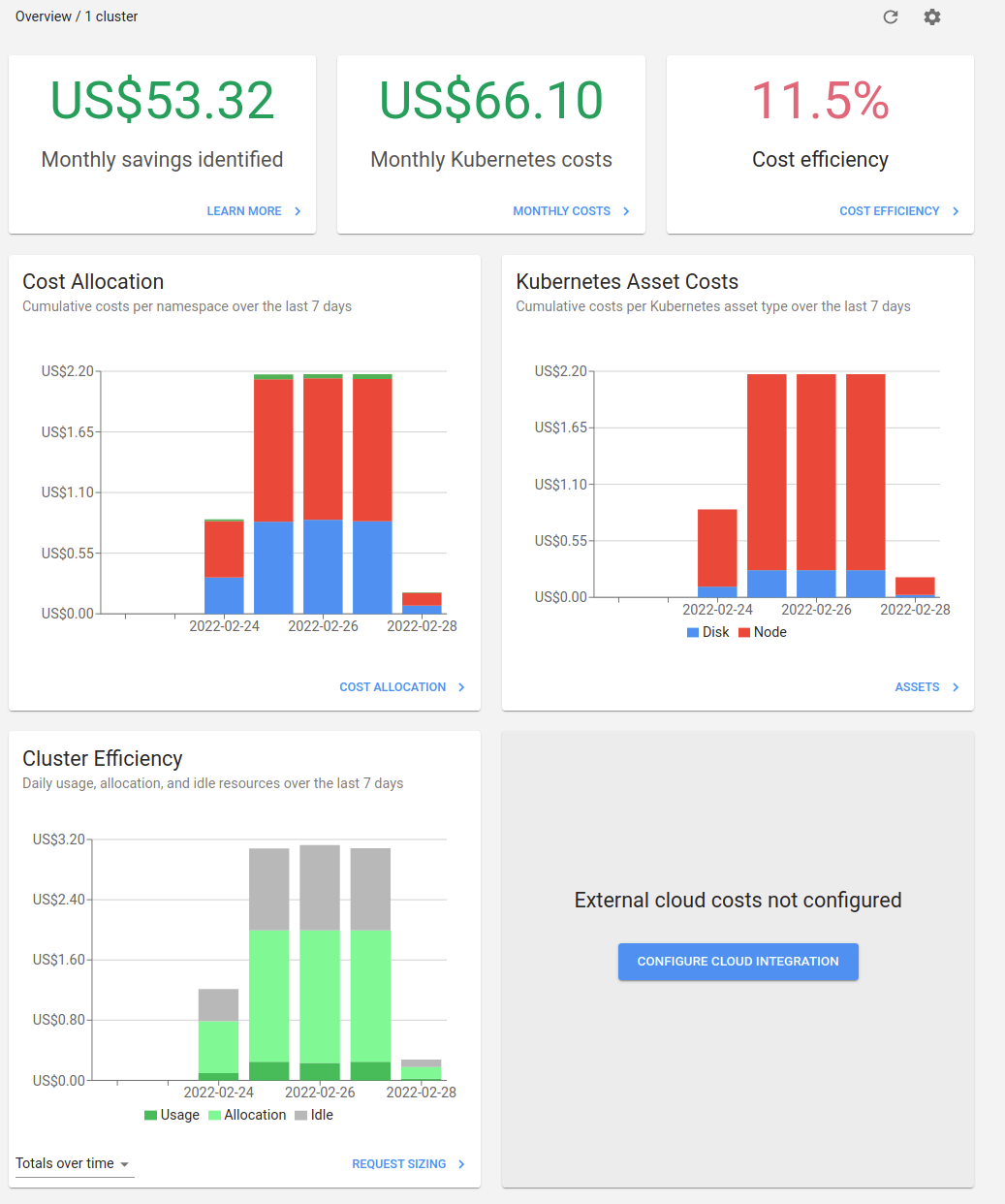Click chevron arrow next to COST ALLOCATION
The height and width of the screenshot is (1204, 1005).
(x=461, y=687)
